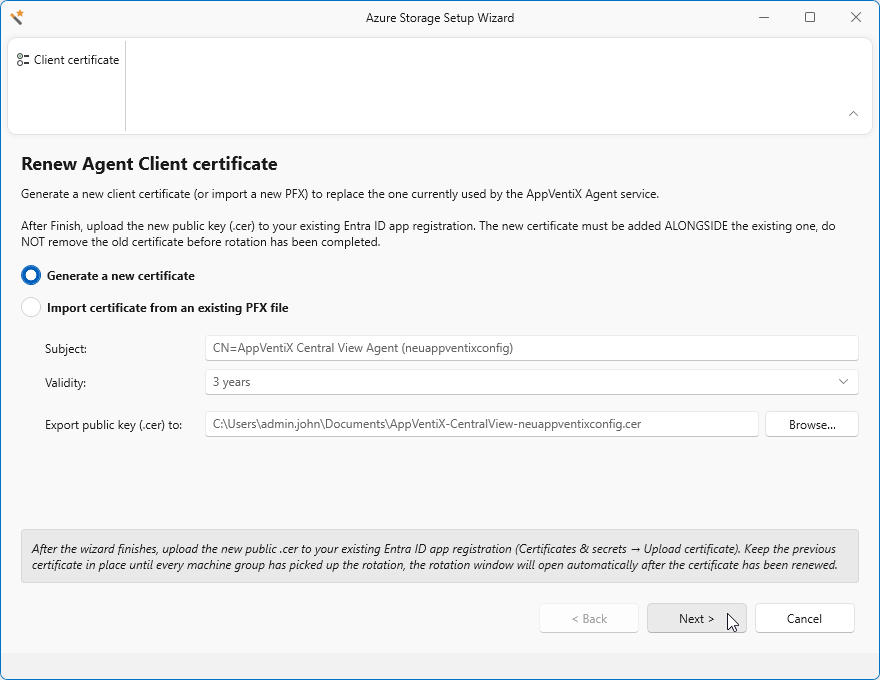Image resolution: width=880 pixels, height=680 pixels.
Task: Open the Validity dropdown showing 3 years
Action: 531,382
